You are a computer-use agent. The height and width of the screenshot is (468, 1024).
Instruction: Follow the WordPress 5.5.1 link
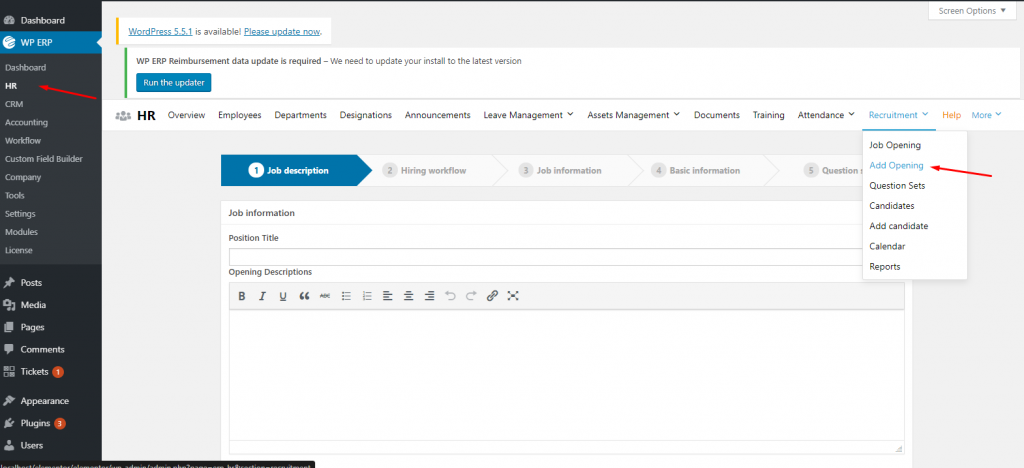tap(160, 31)
